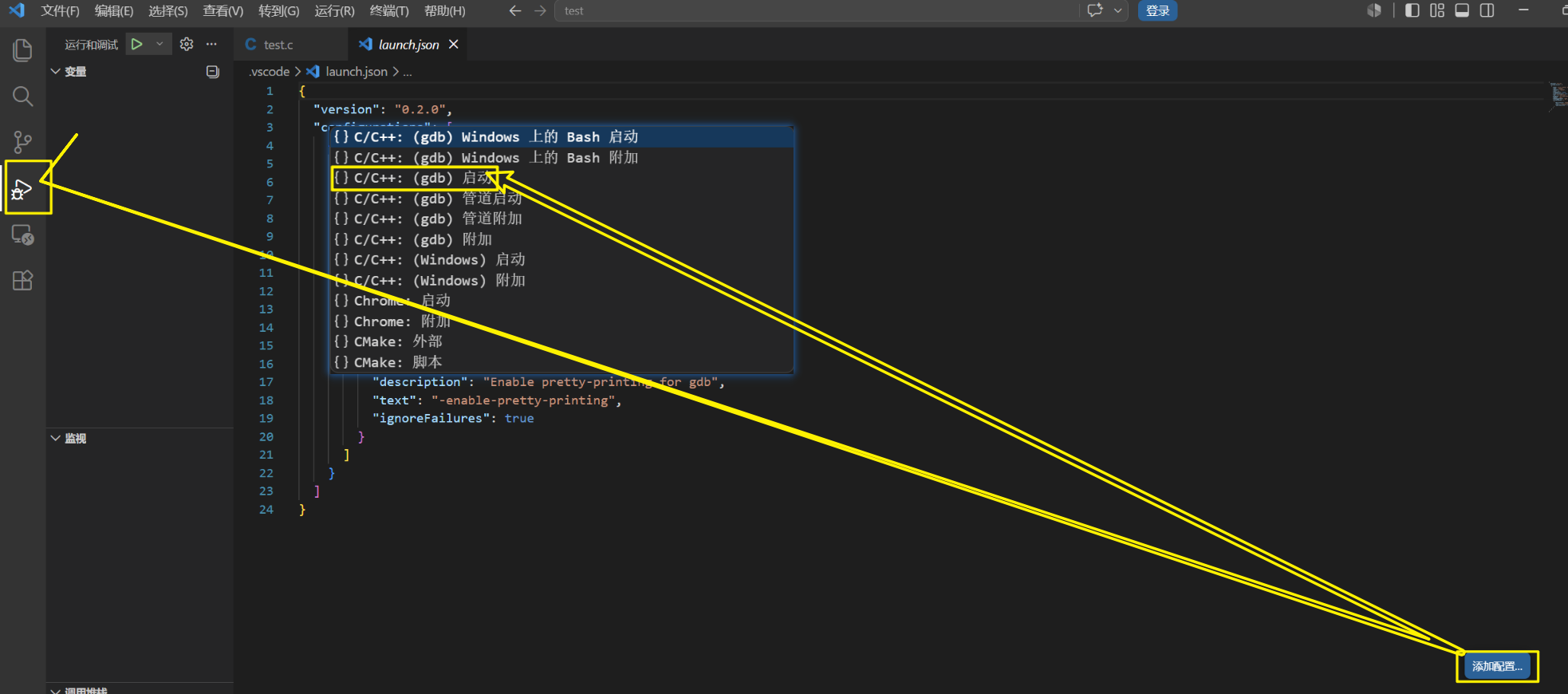Viewport: 1568px width, 694px height.
Task: Open the Run and Debug view
Action: point(22,189)
